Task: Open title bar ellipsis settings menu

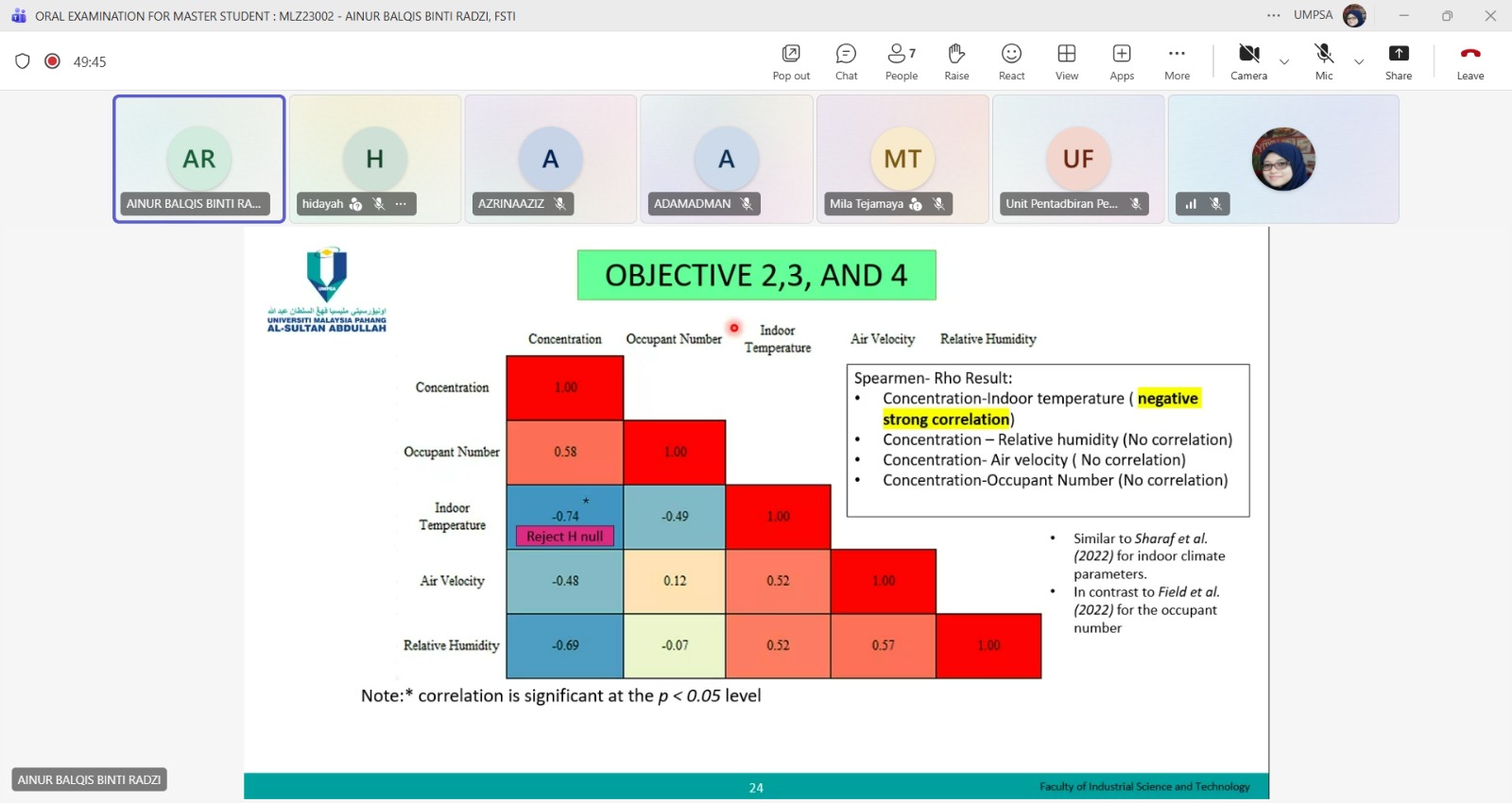Action: click(x=1274, y=15)
